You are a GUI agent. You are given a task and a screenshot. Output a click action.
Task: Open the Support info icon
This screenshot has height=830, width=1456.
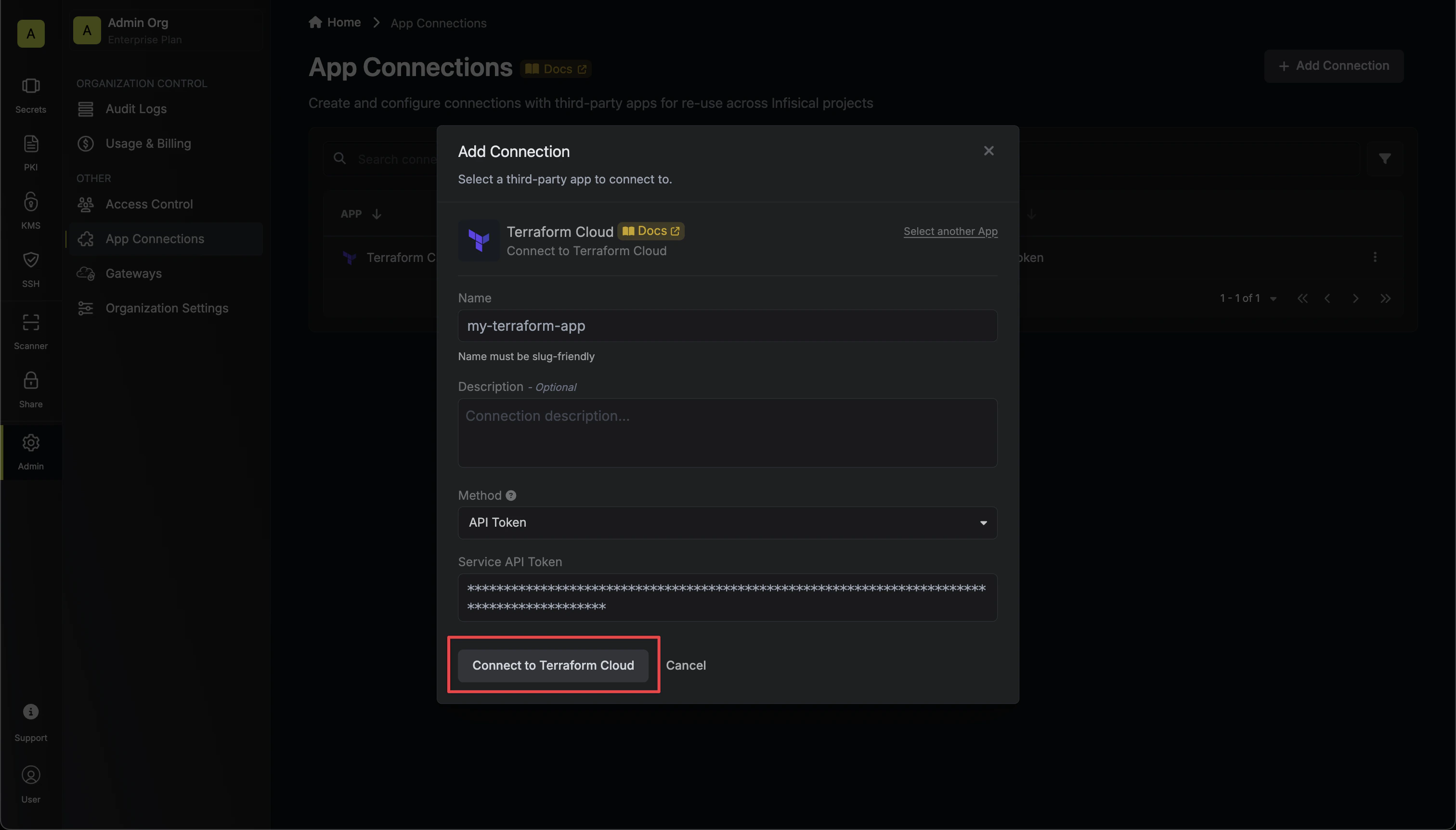point(31,712)
